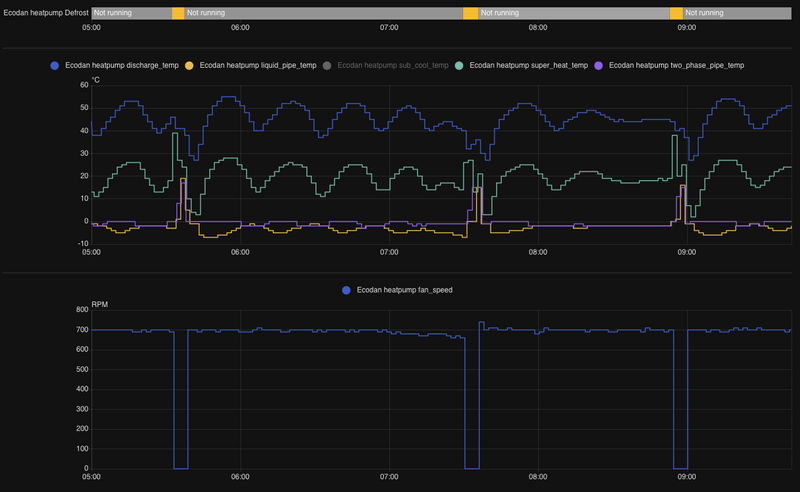The height and width of the screenshot is (492, 800).
Task: Hide the super_heat_temp series via its label
Action: pyautogui.click(x=528, y=65)
